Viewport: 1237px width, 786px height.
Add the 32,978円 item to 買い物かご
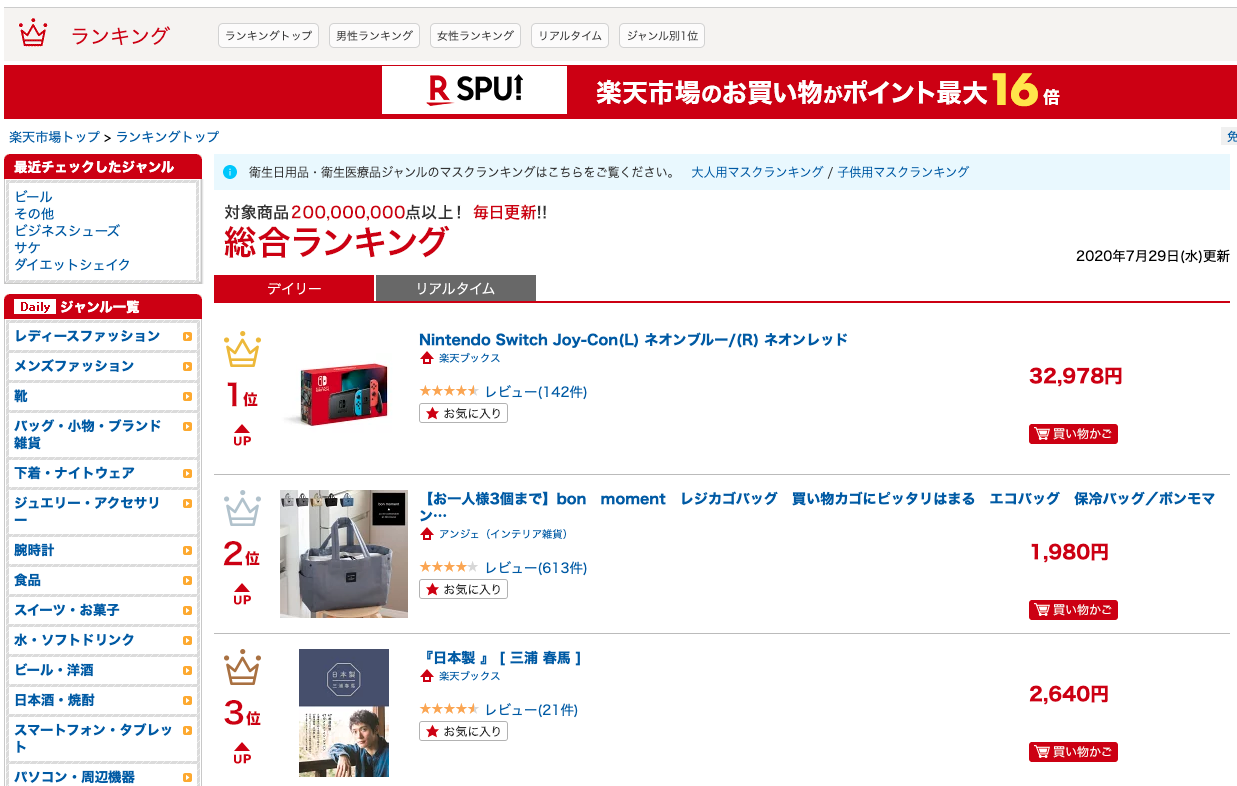click(1073, 434)
